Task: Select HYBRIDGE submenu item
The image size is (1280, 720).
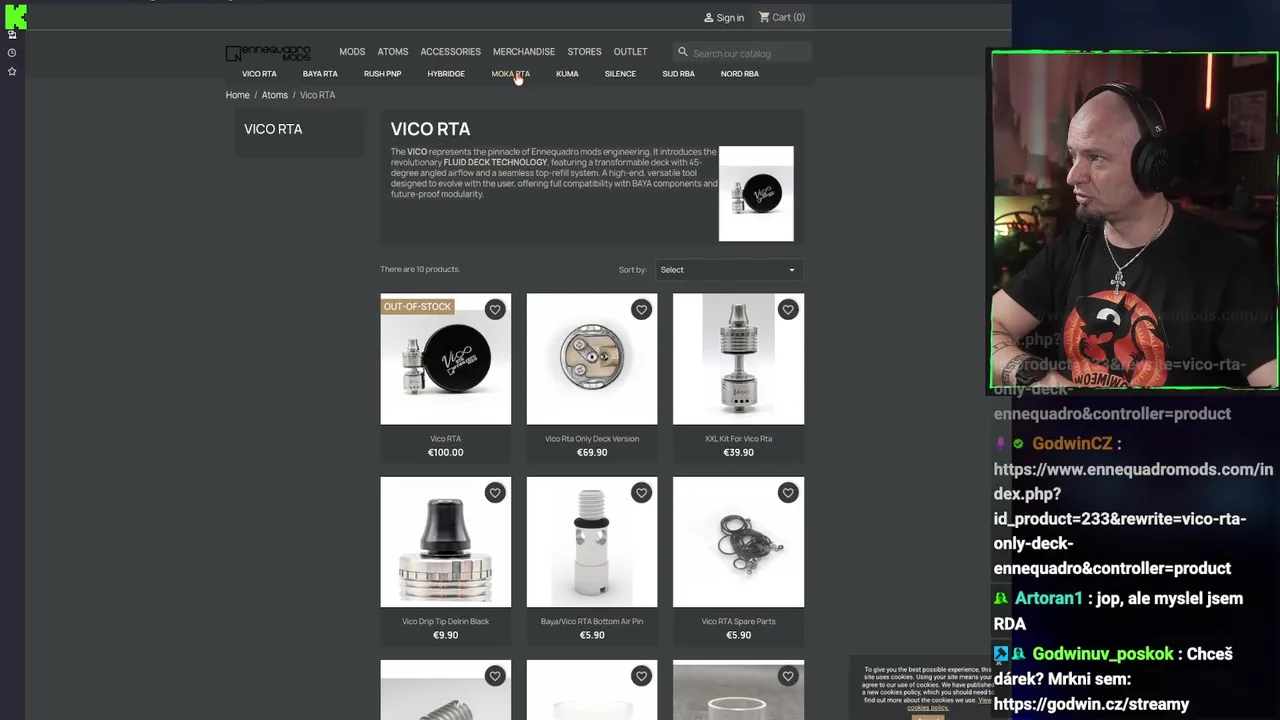Action: click(446, 74)
